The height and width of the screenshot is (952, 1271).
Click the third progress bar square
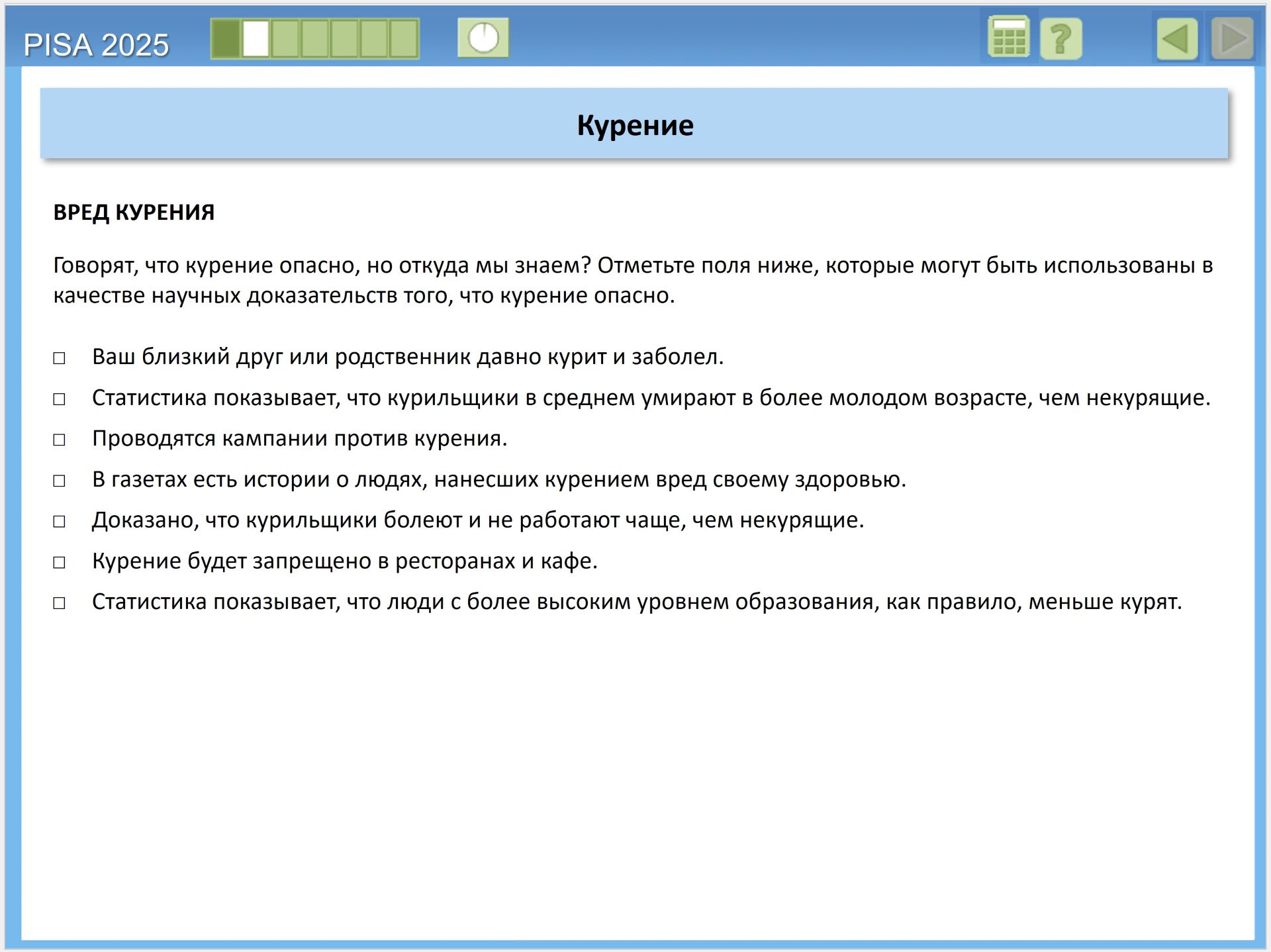point(285,38)
